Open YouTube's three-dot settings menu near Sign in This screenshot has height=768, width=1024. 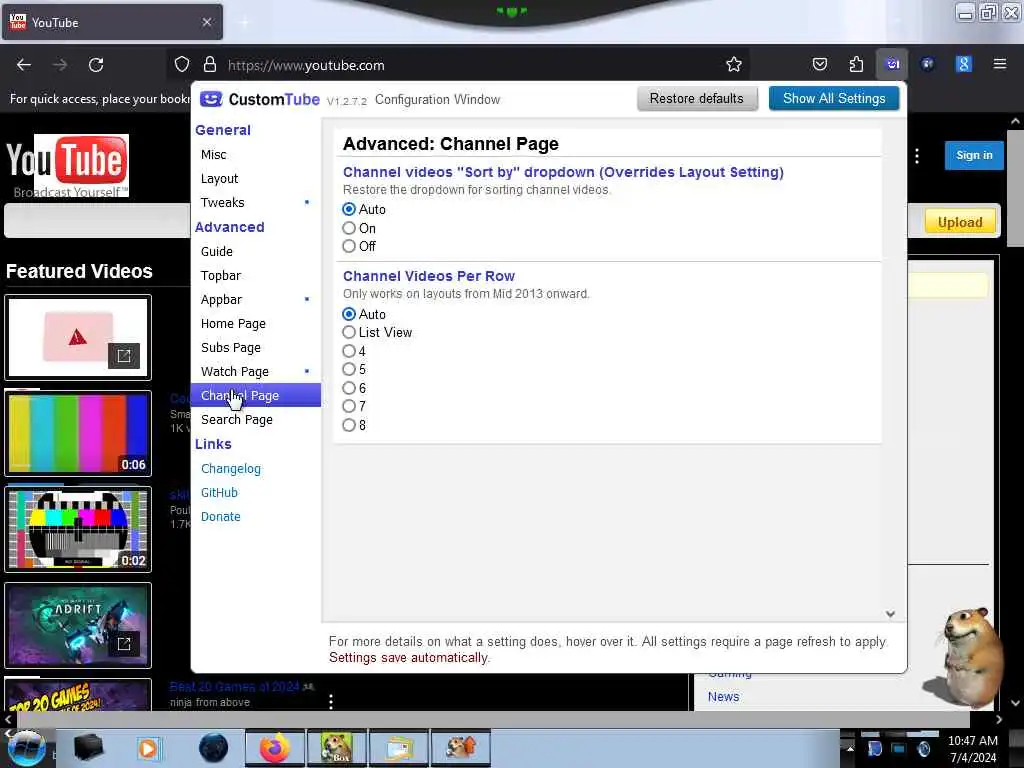[x=917, y=156]
